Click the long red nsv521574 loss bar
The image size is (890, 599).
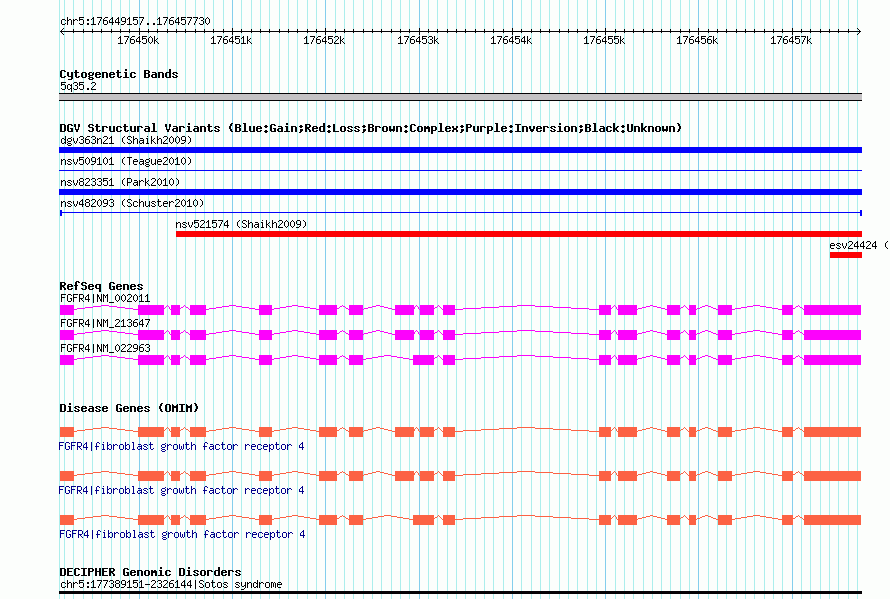[519, 234]
